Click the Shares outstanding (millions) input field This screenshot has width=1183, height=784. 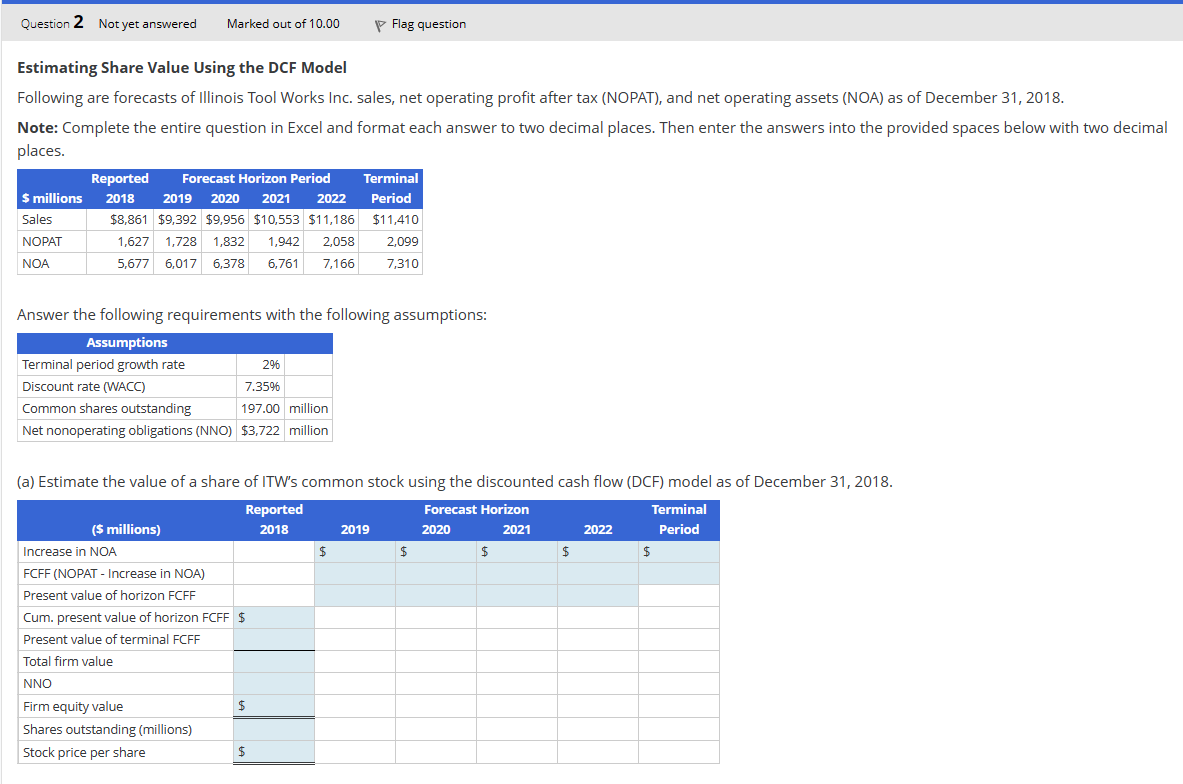click(274, 728)
